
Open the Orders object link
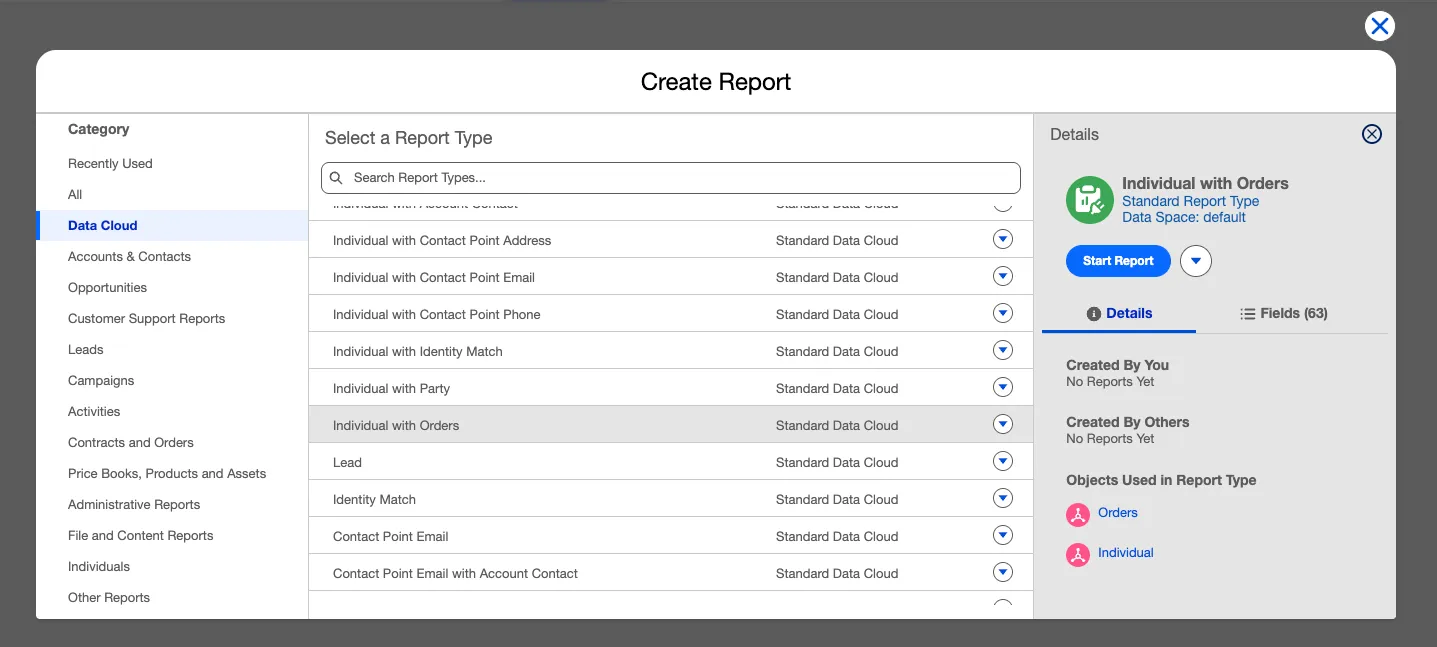click(1117, 513)
